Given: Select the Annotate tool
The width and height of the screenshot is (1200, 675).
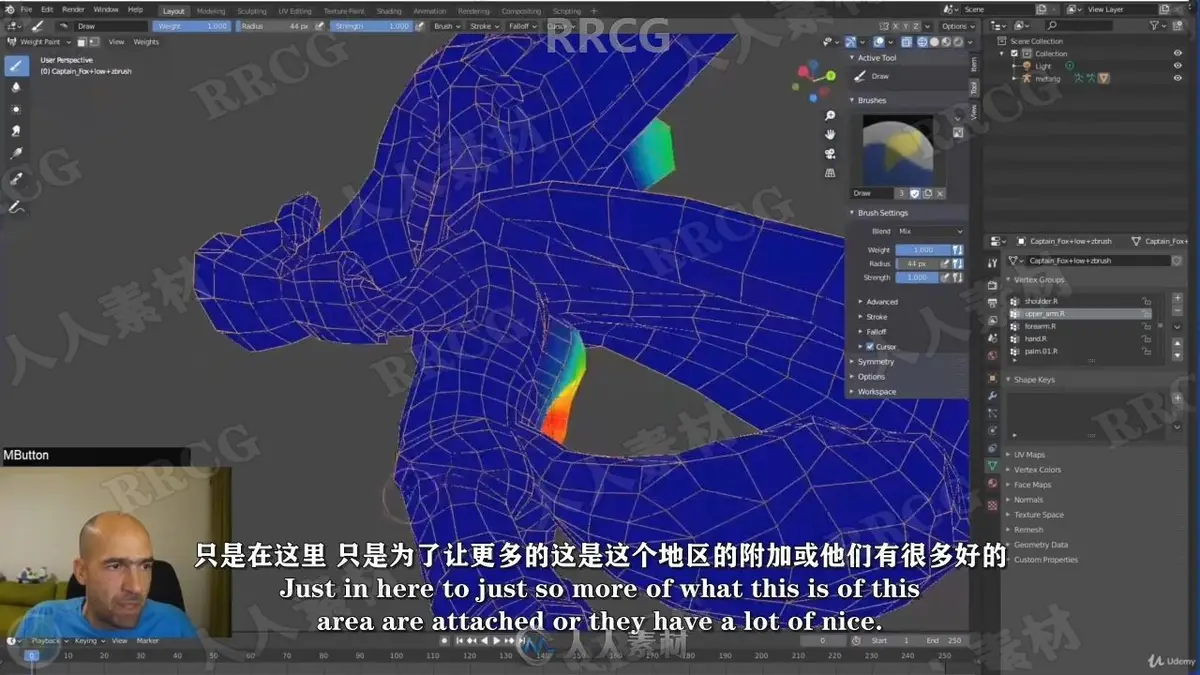Looking at the screenshot, I should pos(16,206).
